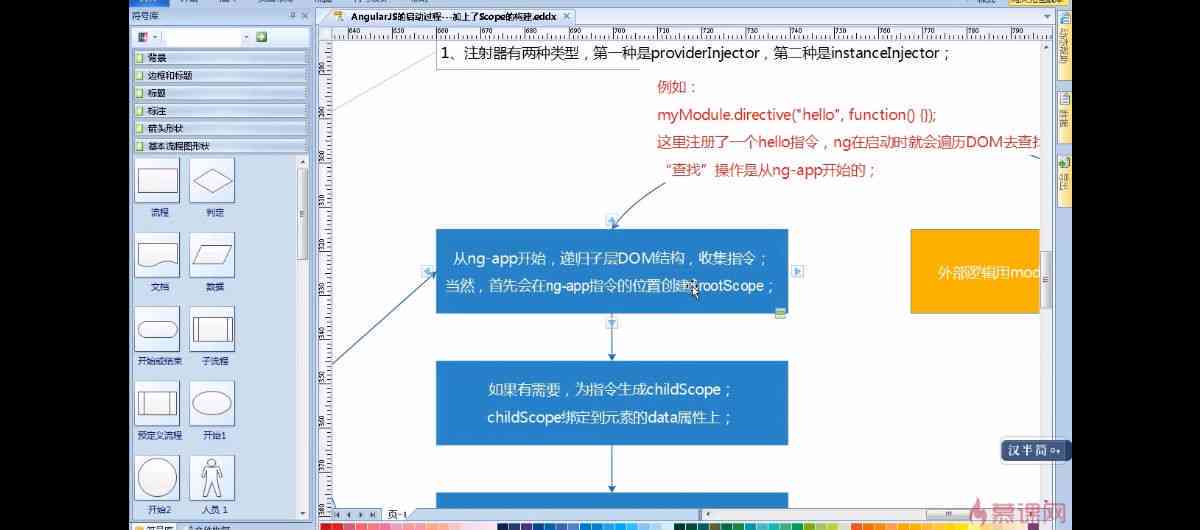
Task: Expand the 边框和标题 library category
Action: 220,76
